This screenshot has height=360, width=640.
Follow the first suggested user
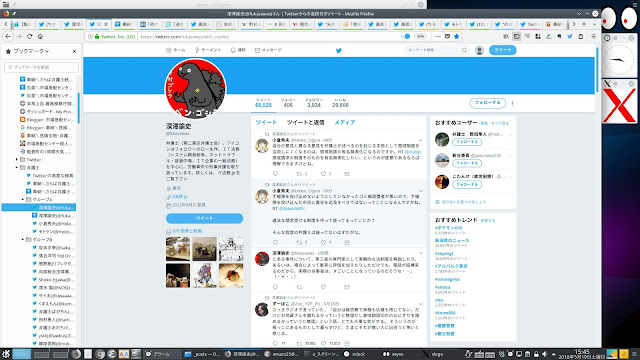pyautogui.click(x=467, y=142)
